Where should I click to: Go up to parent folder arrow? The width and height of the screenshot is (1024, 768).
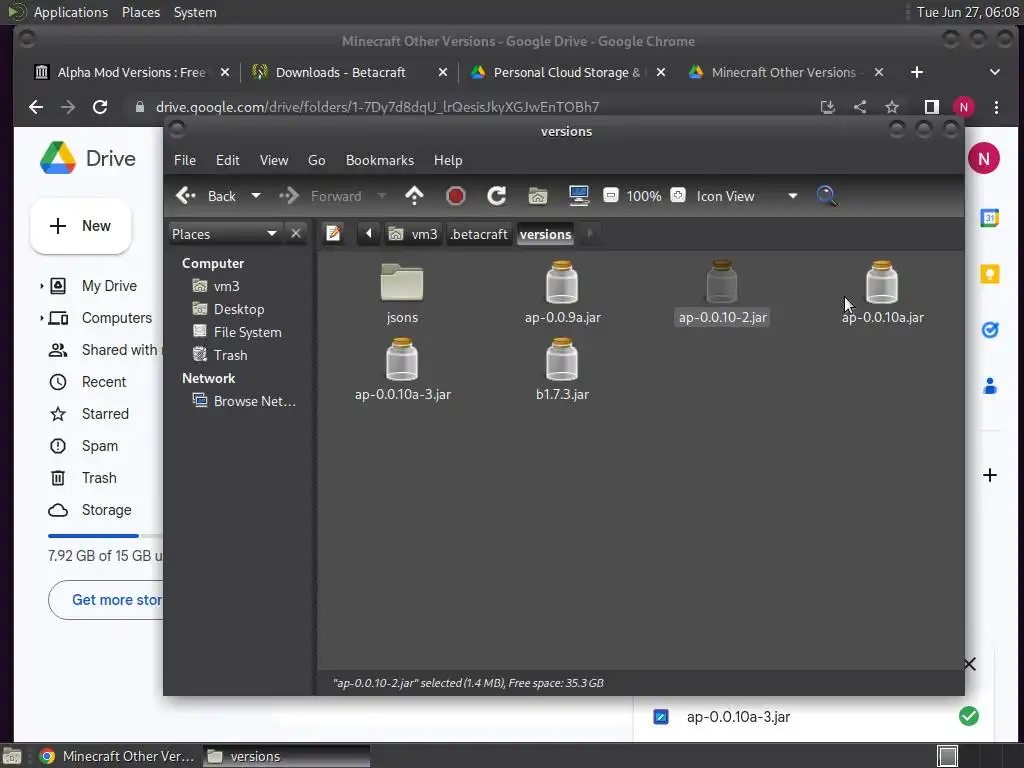tap(414, 195)
